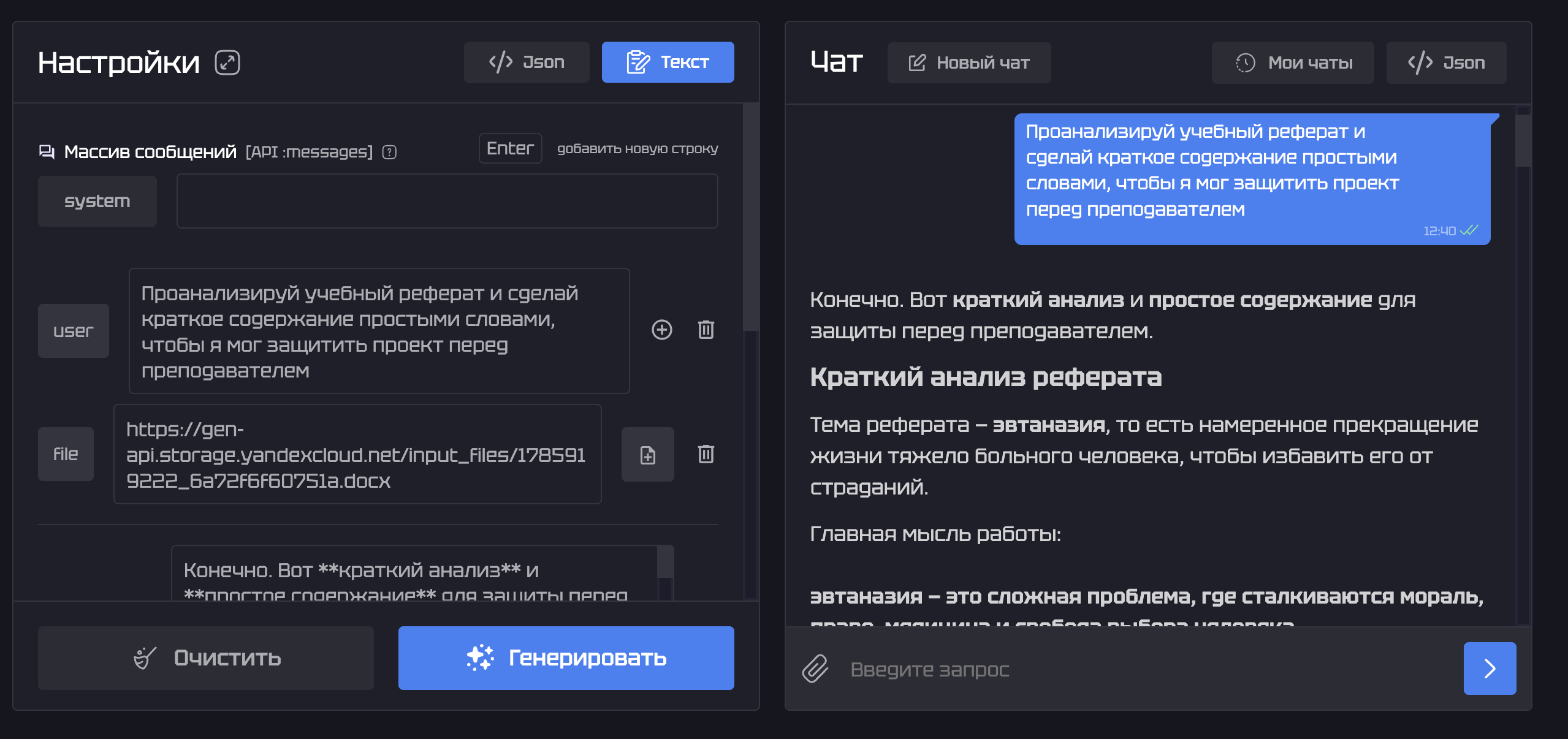Open the file type selector
The width and height of the screenshot is (1568, 739).
tap(66, 454)
